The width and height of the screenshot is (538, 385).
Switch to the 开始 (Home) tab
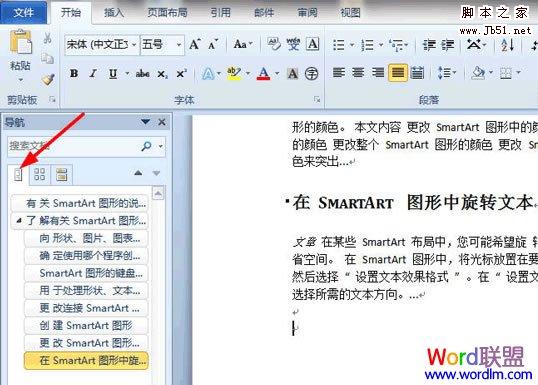pyautogui.click(x=71, y=13)
